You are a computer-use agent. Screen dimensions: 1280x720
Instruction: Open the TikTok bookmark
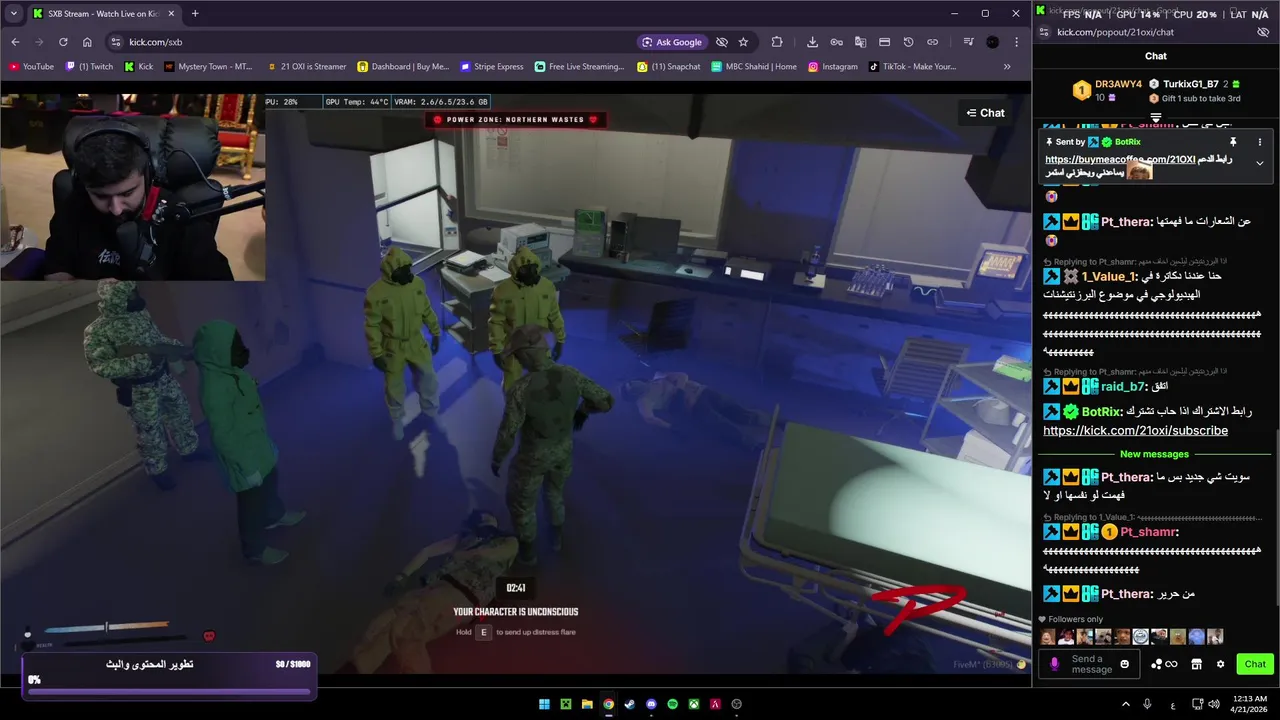912,67
